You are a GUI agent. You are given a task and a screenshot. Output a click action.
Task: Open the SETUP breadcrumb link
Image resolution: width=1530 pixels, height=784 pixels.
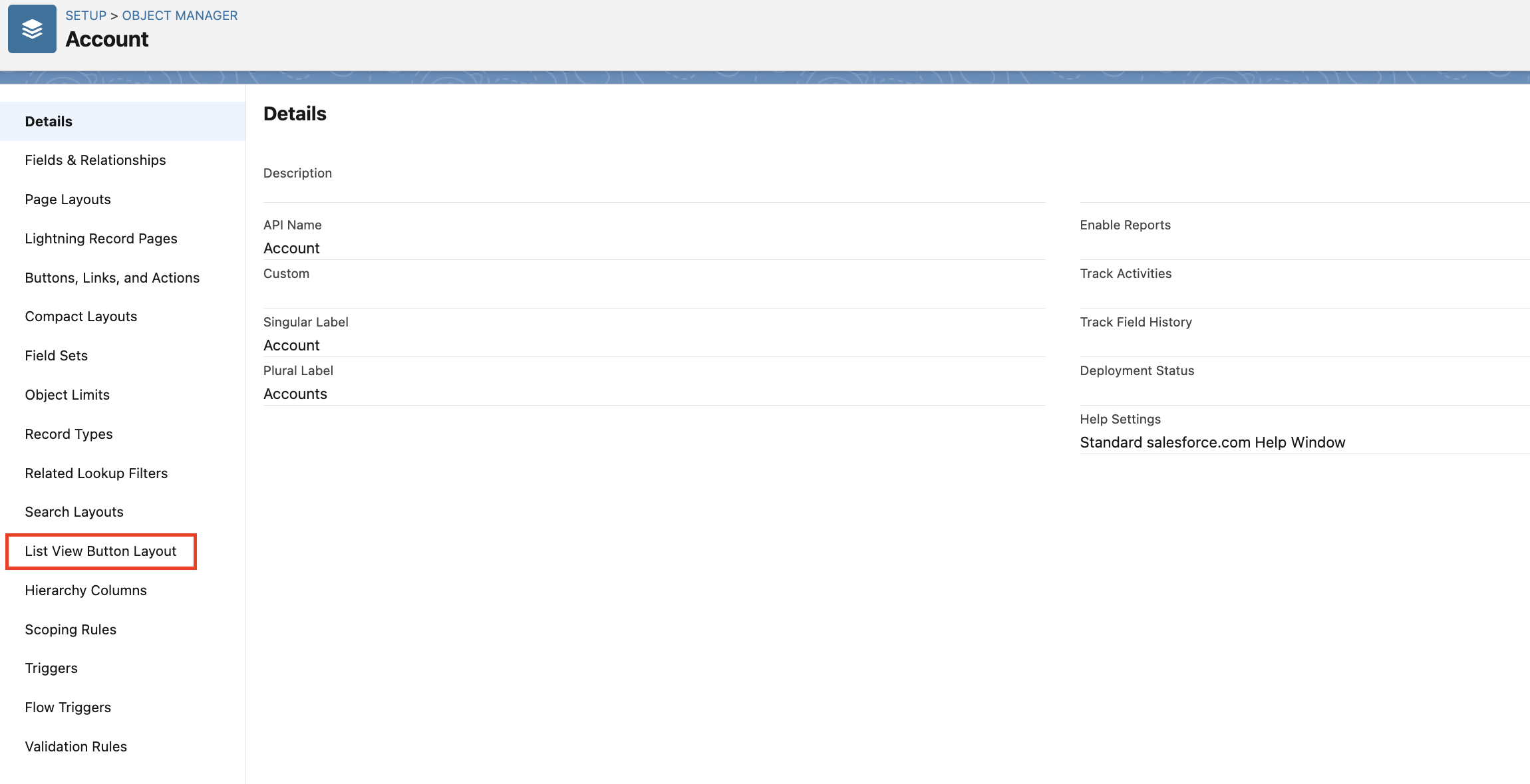point(86,15)
